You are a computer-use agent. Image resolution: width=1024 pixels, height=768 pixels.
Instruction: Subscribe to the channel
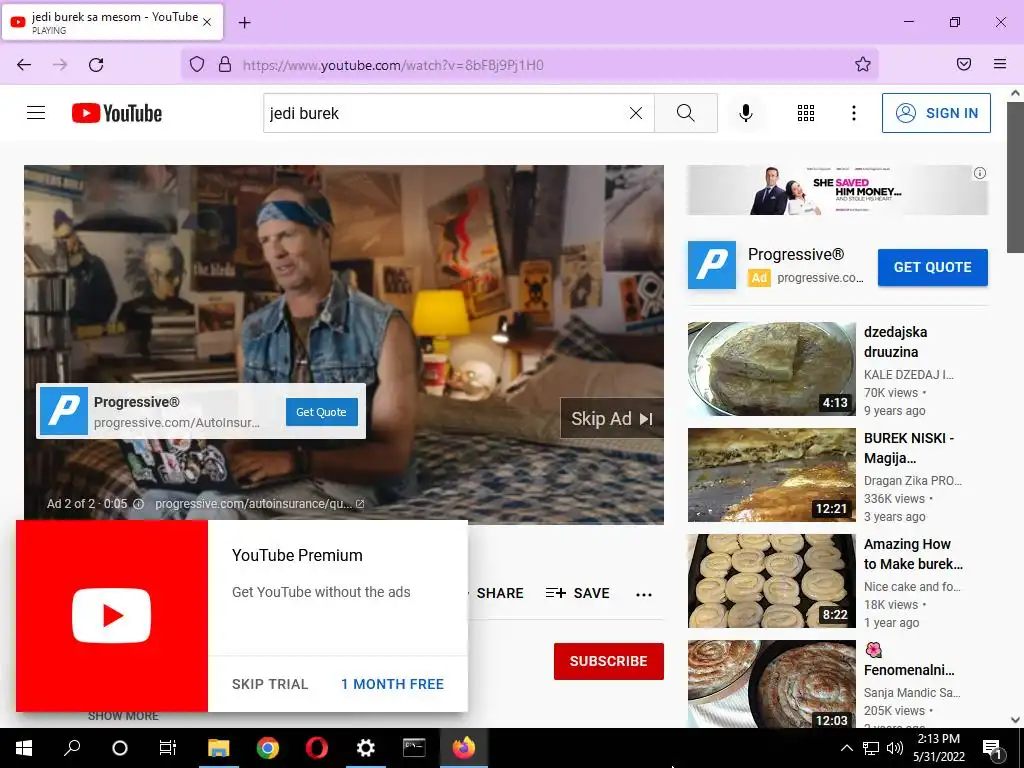[x=609, y=661]
